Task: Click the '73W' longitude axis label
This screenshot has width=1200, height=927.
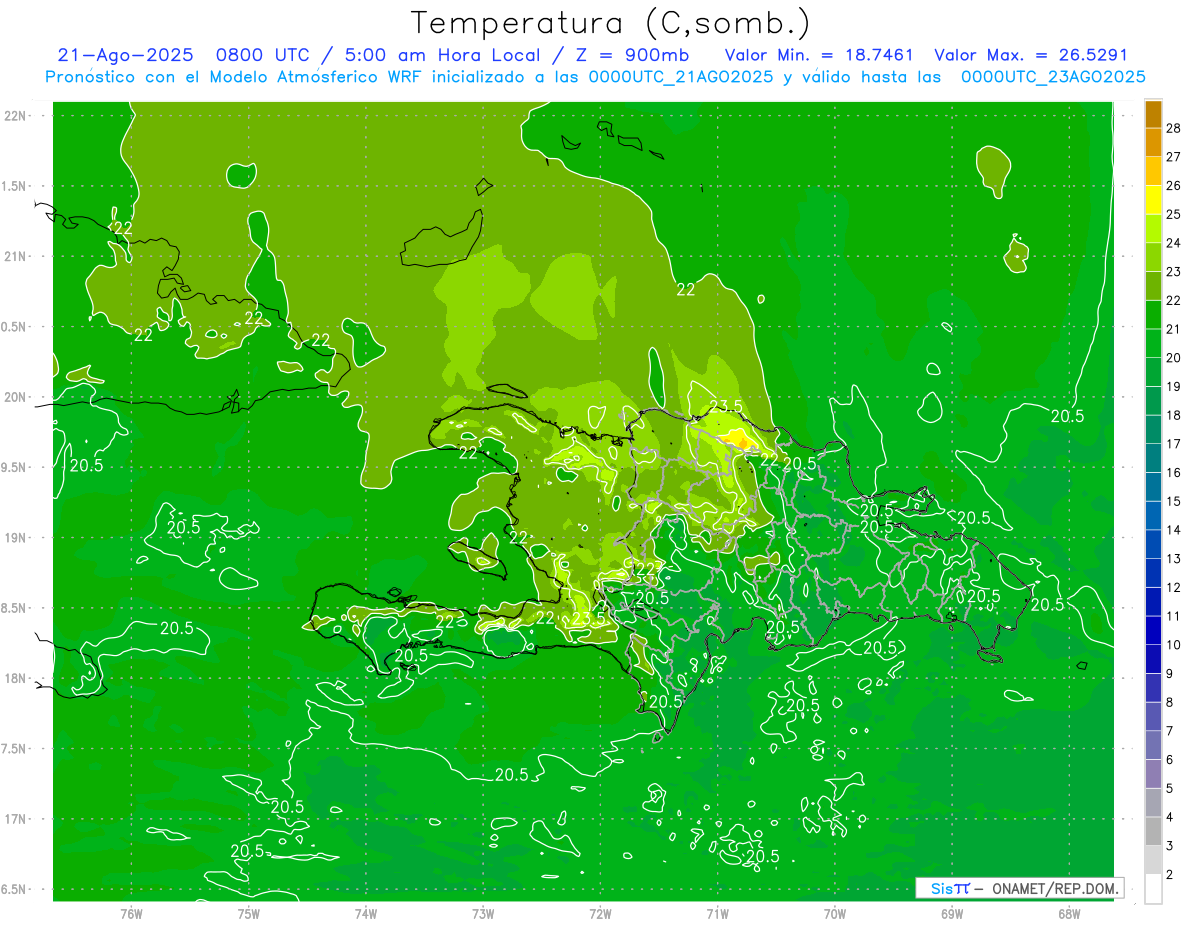Action: click(x=483, y=914)
